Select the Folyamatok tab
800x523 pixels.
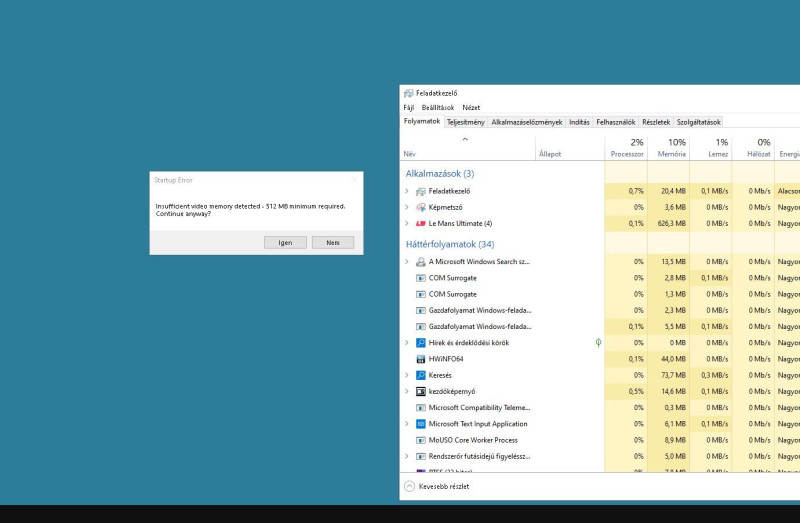(421, 121)
